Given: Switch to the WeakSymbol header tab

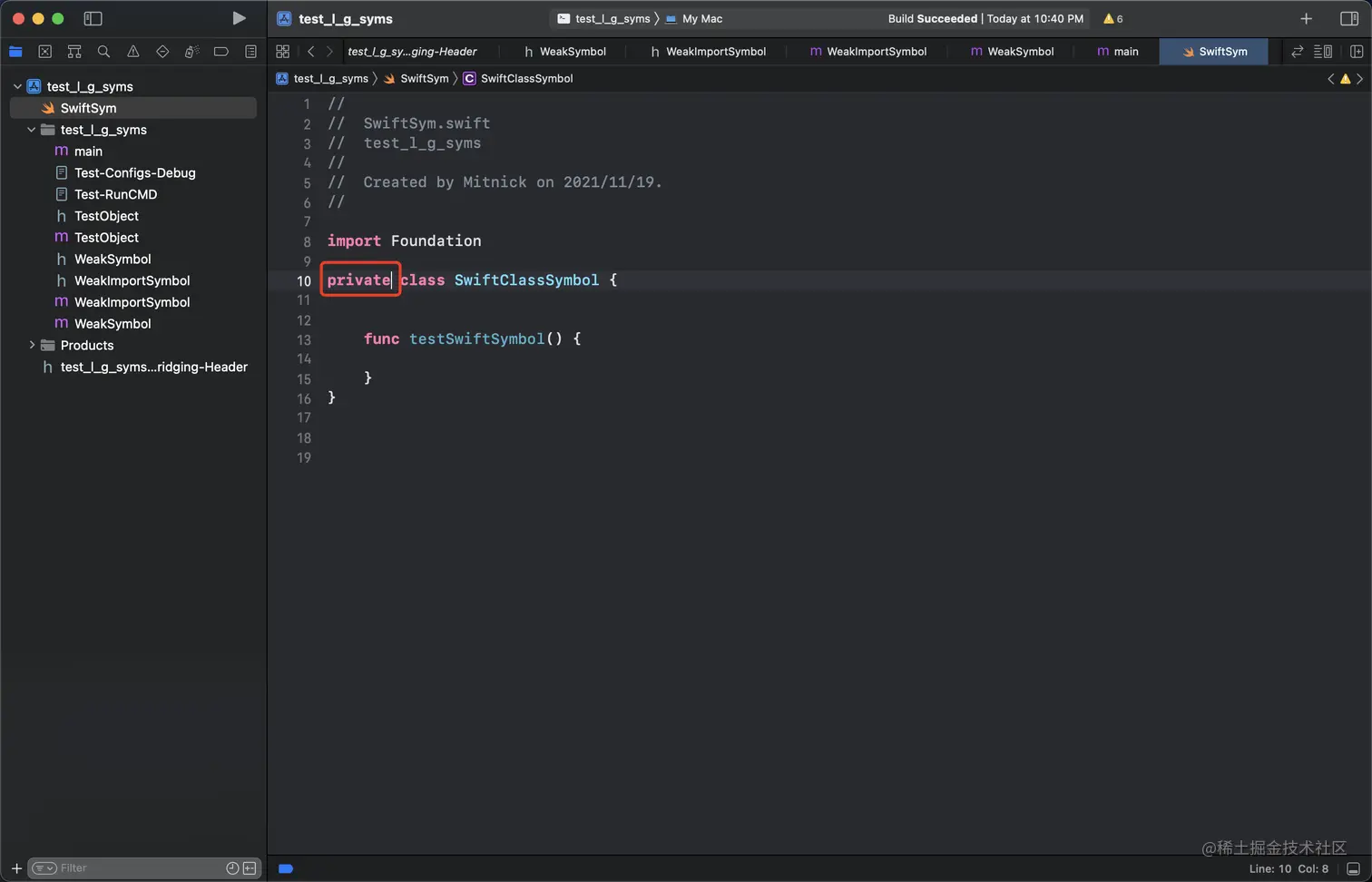Looking at the screenshot, I should [564, 52].
